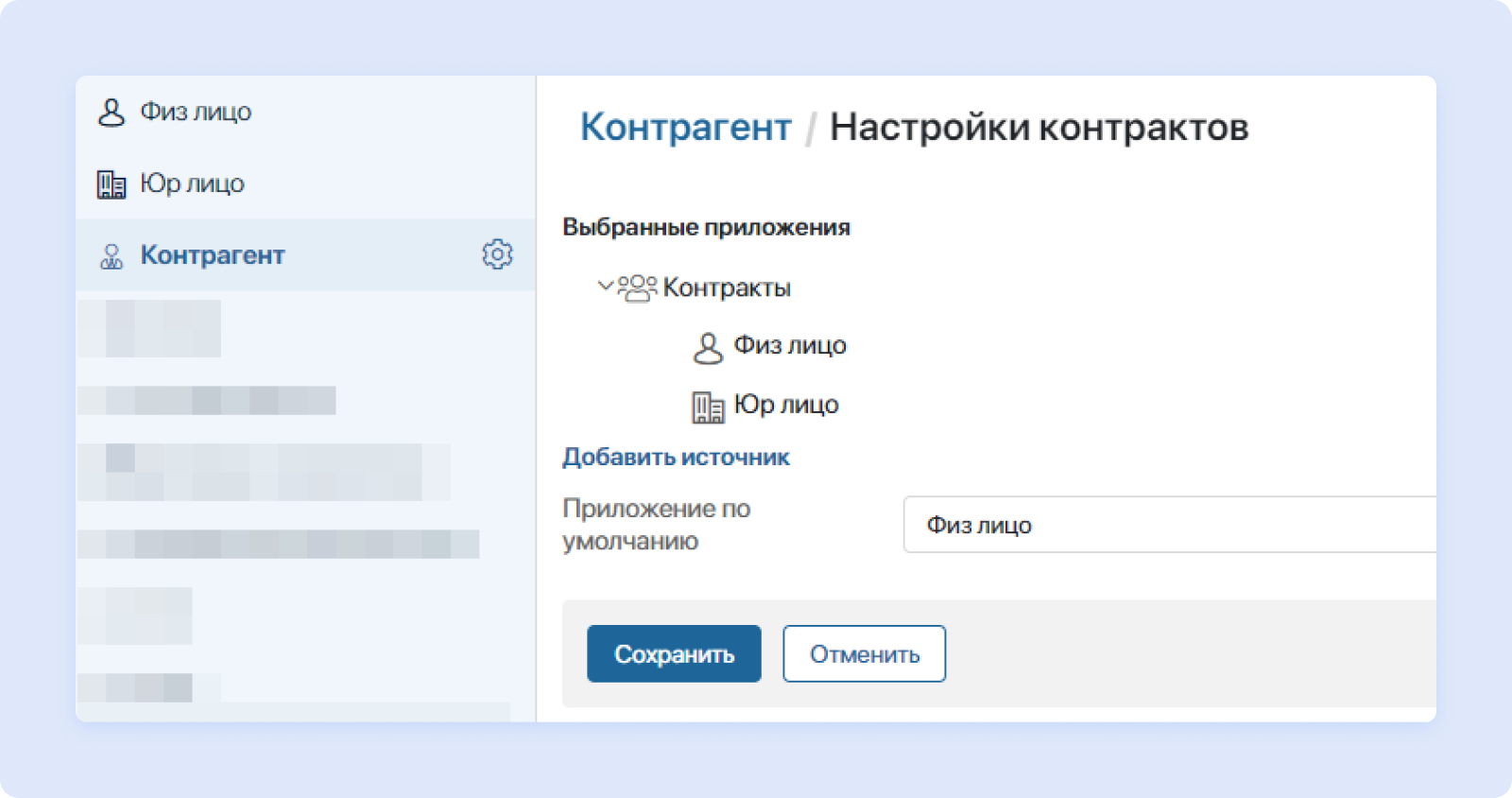The height and width of the screenshot is (798, 1512).
Task: Click the Контракты group people icon
Action: tap(637, 287)
